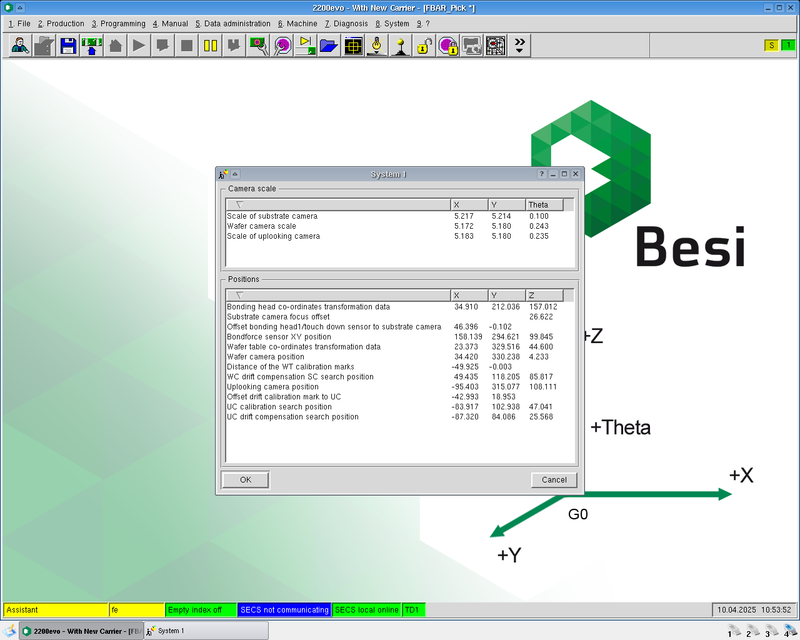
Task: Open the Production menu
Action: coord(61,23)
